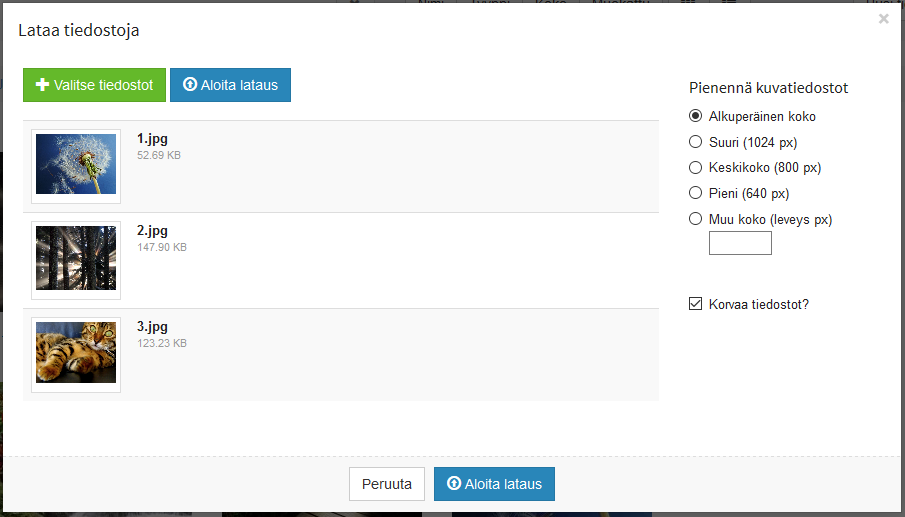Image resolution: width=905 pixels, height=517 pixels.
Task: Click the 1.jpg file name
Action: point(152,139)
